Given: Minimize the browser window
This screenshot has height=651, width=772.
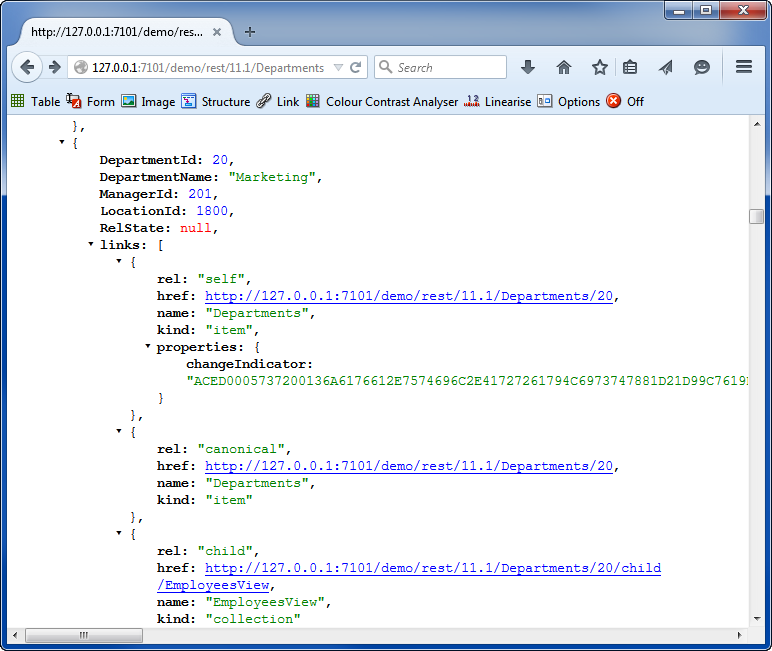Looking at the screenshot, I should click(x=678, y=10).
